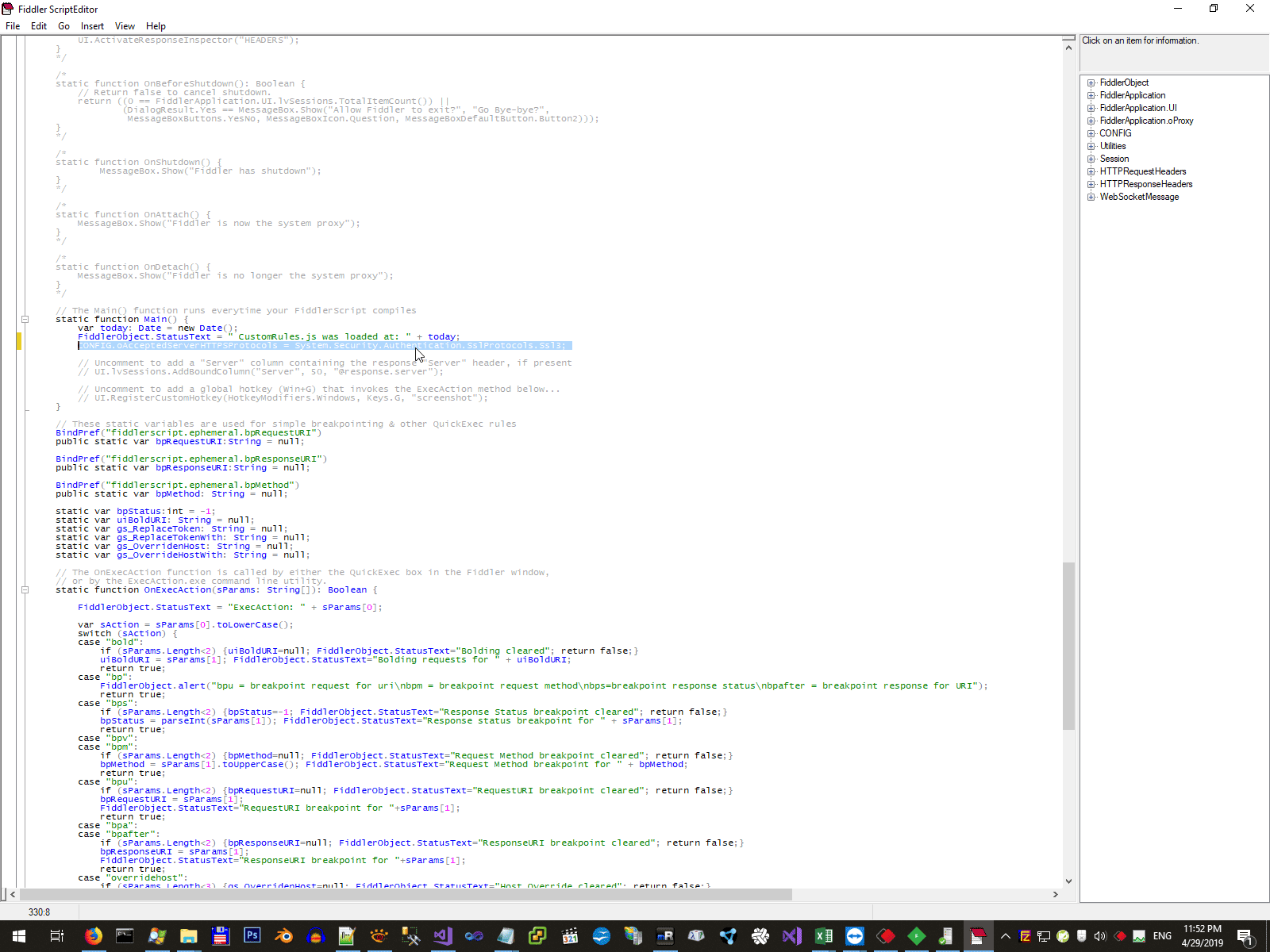This screenshot has width=1270, height=952.
Task: Open Task View on the taskbar
Action: (56, 936)
